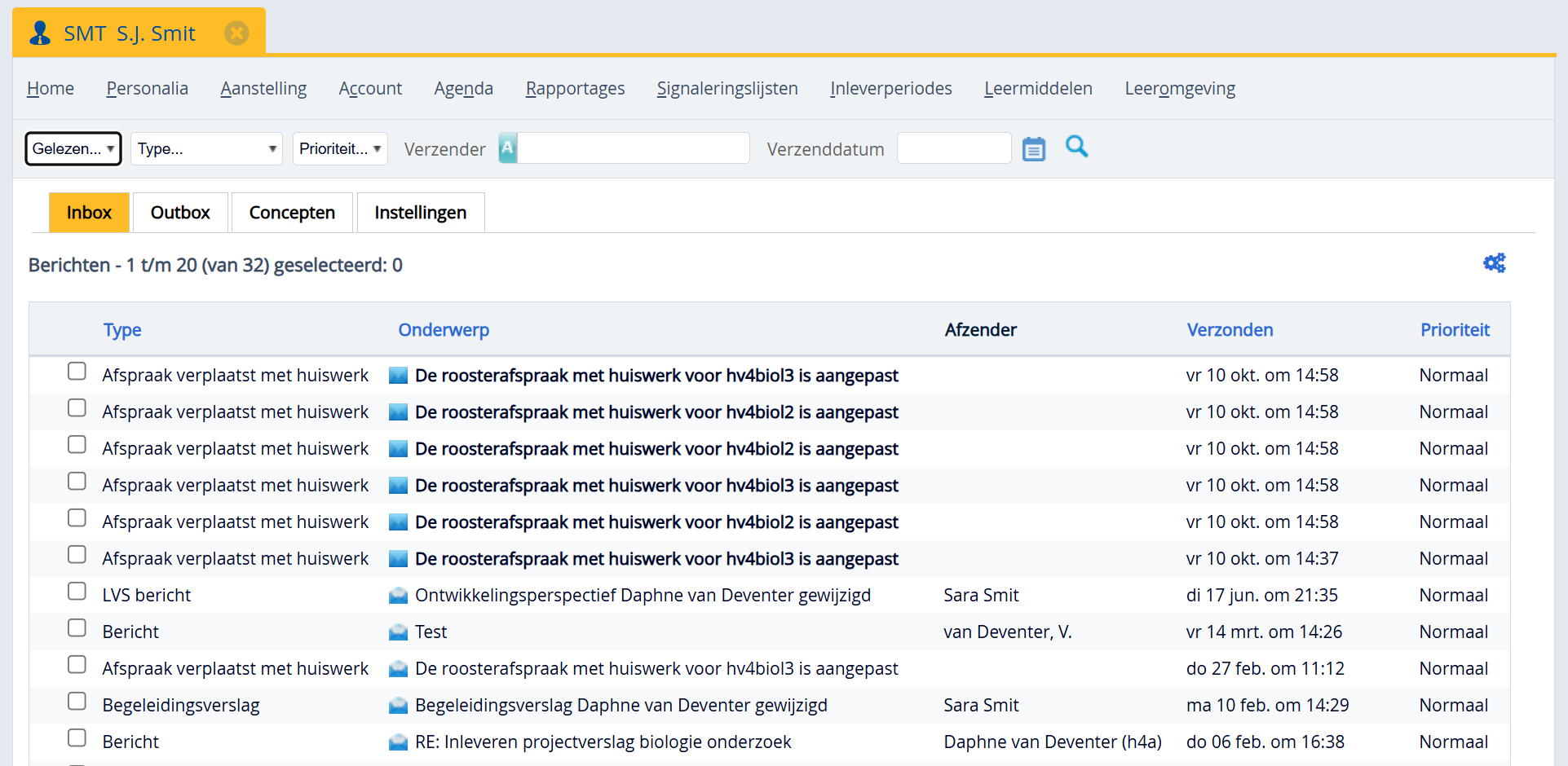Open the Rapportages menu

pos(575,88)
